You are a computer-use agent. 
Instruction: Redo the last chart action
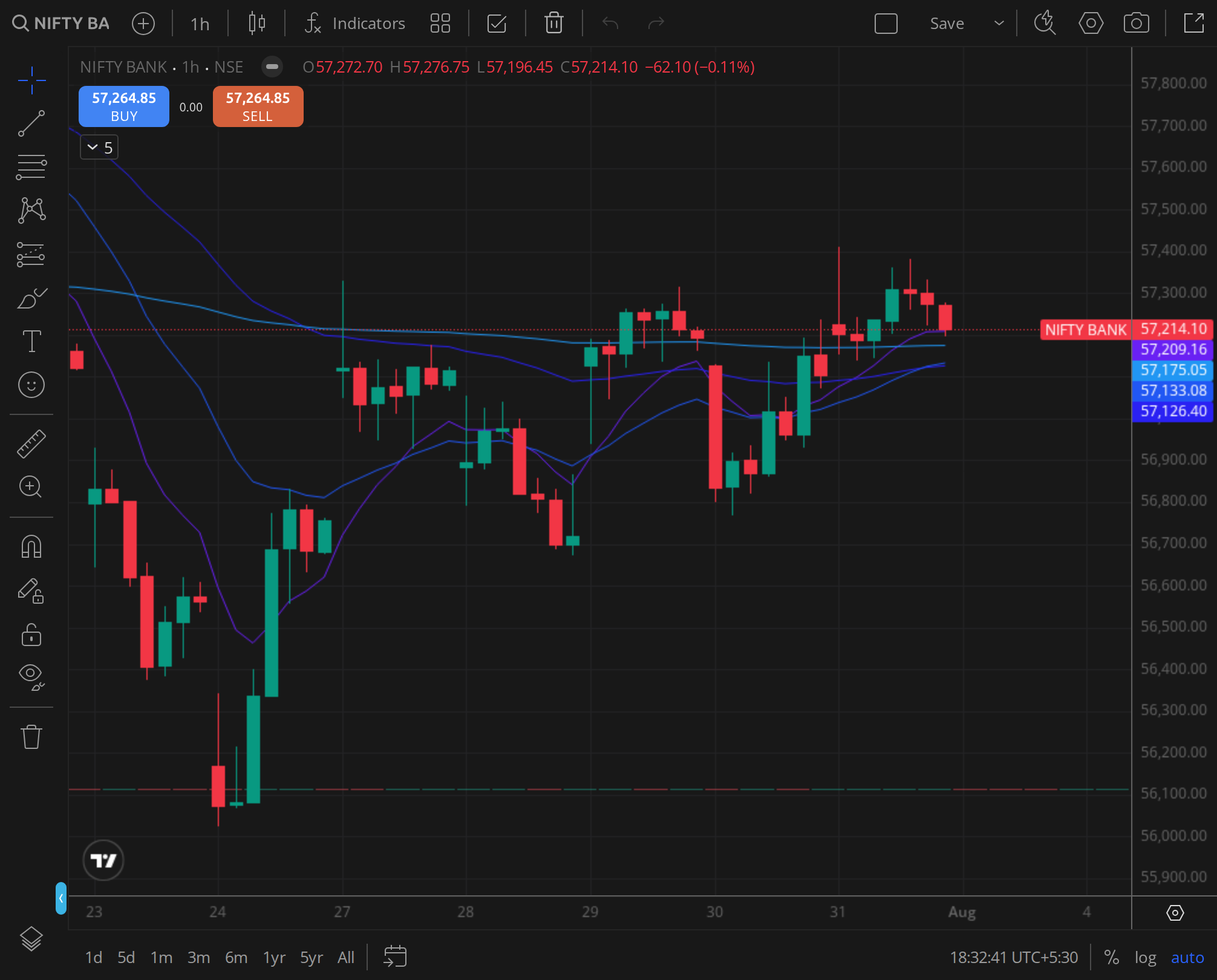[656, 24]
